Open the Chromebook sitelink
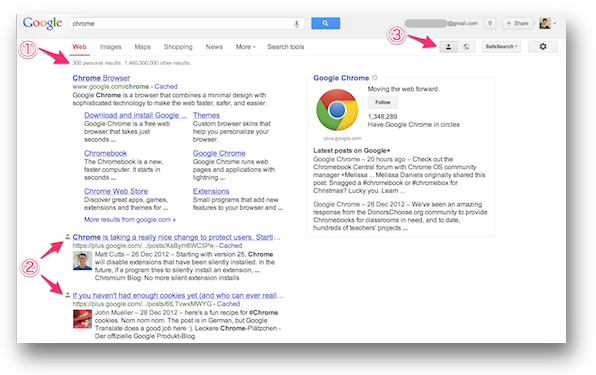The height and width of the screenshot is (375, 596). [105, 153]
